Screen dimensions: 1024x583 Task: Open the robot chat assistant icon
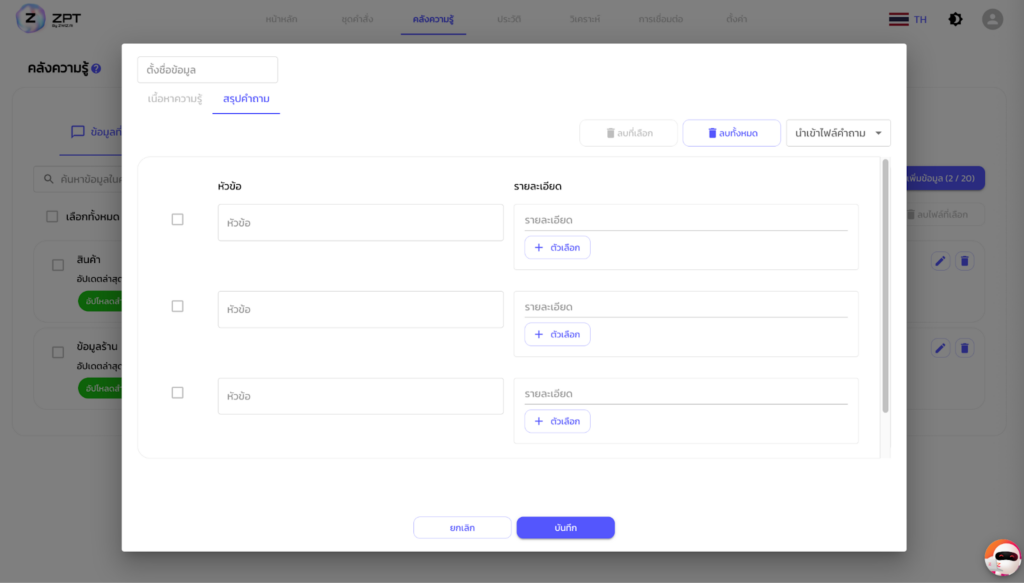tap(1002, 557)
